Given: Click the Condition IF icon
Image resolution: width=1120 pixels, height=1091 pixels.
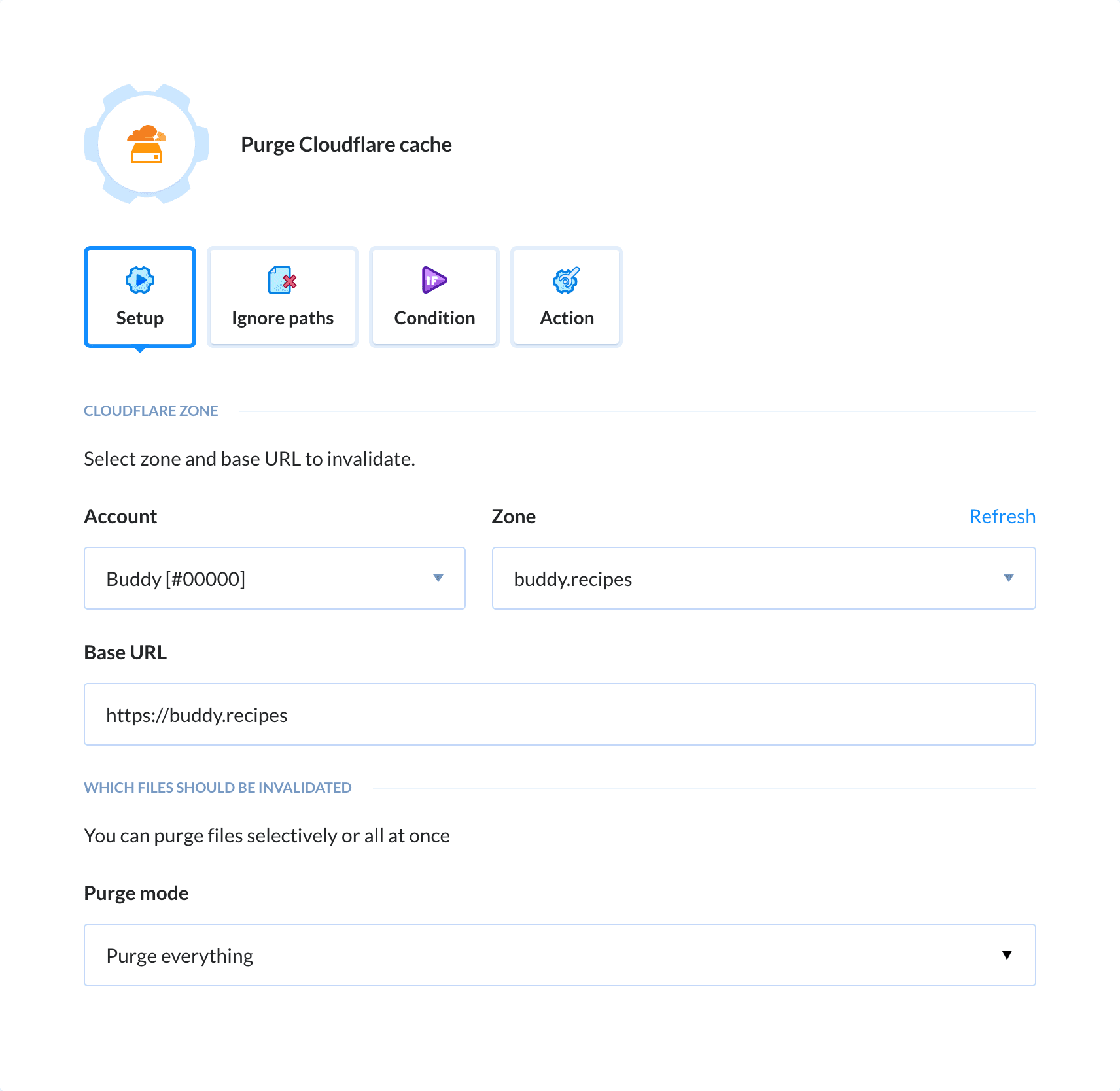Looking at the screenshot, I should click(433, 280).
